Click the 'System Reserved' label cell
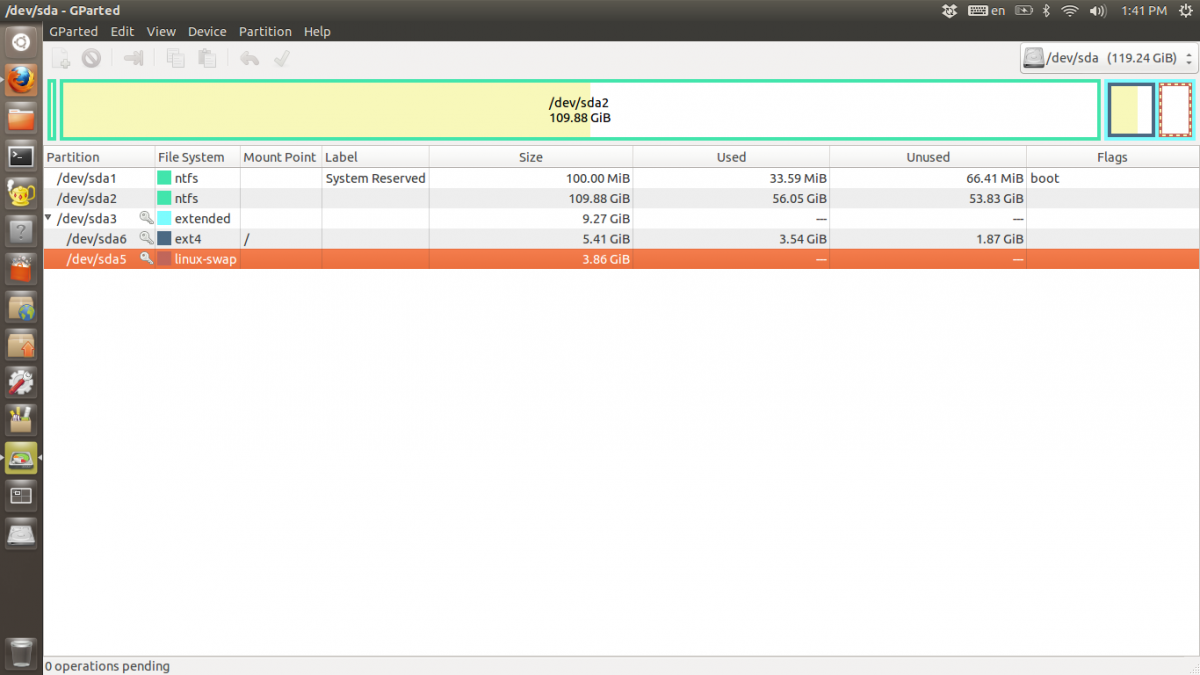The height and width of the screenshot is (675, 1200). (x=375, y=178)
